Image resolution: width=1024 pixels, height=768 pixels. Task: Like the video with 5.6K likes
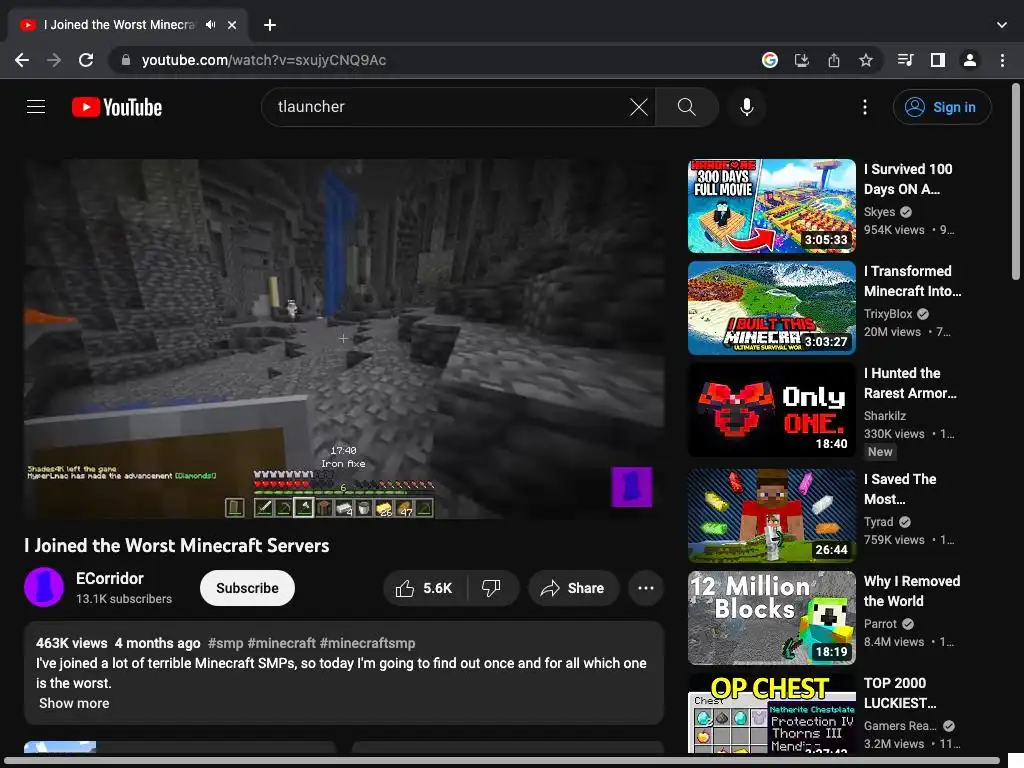click(x=424, y=588)
